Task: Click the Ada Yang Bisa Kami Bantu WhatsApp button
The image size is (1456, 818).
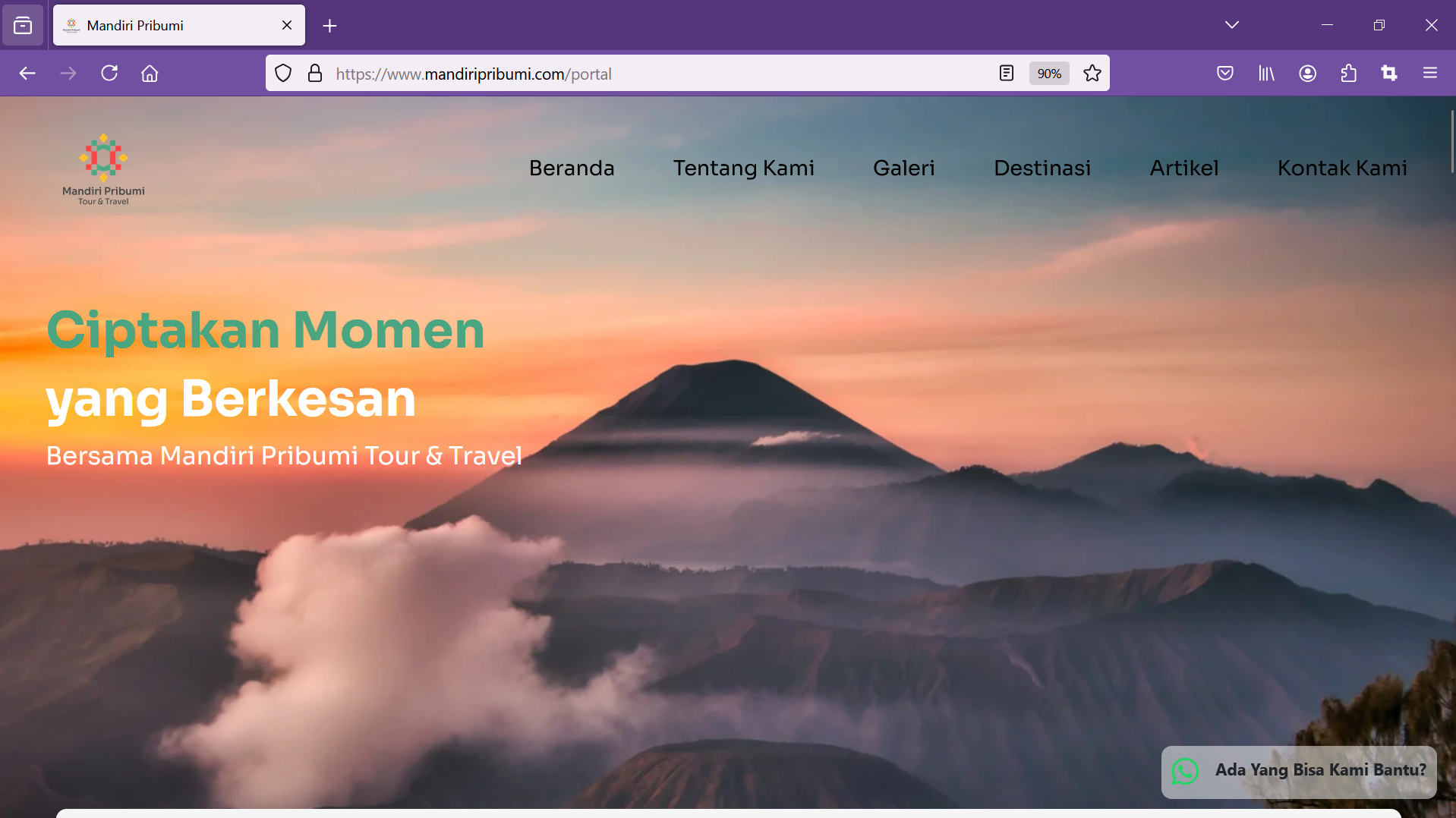Action: click(1299, 771)
